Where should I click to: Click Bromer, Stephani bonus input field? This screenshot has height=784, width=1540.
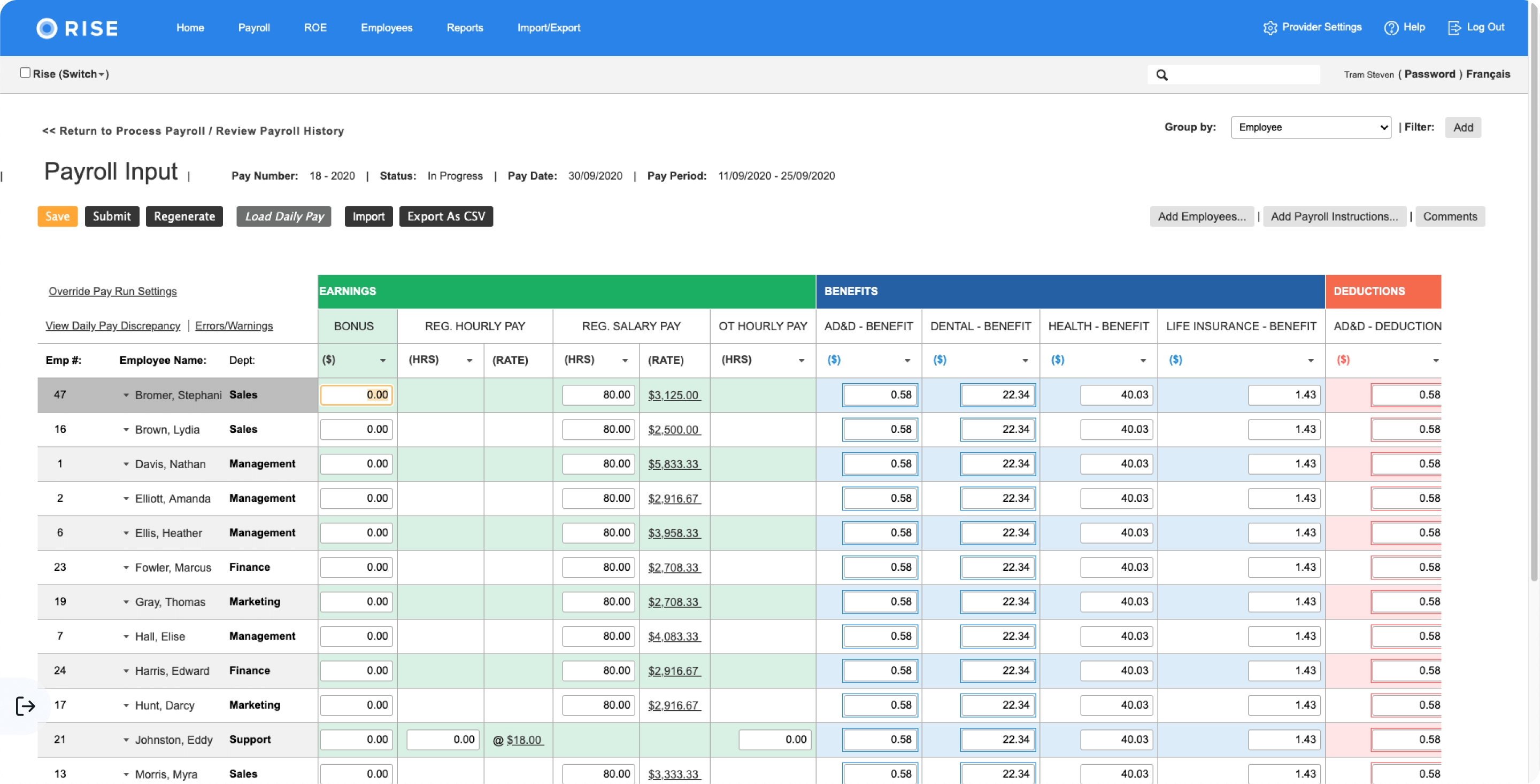[356, 395]
